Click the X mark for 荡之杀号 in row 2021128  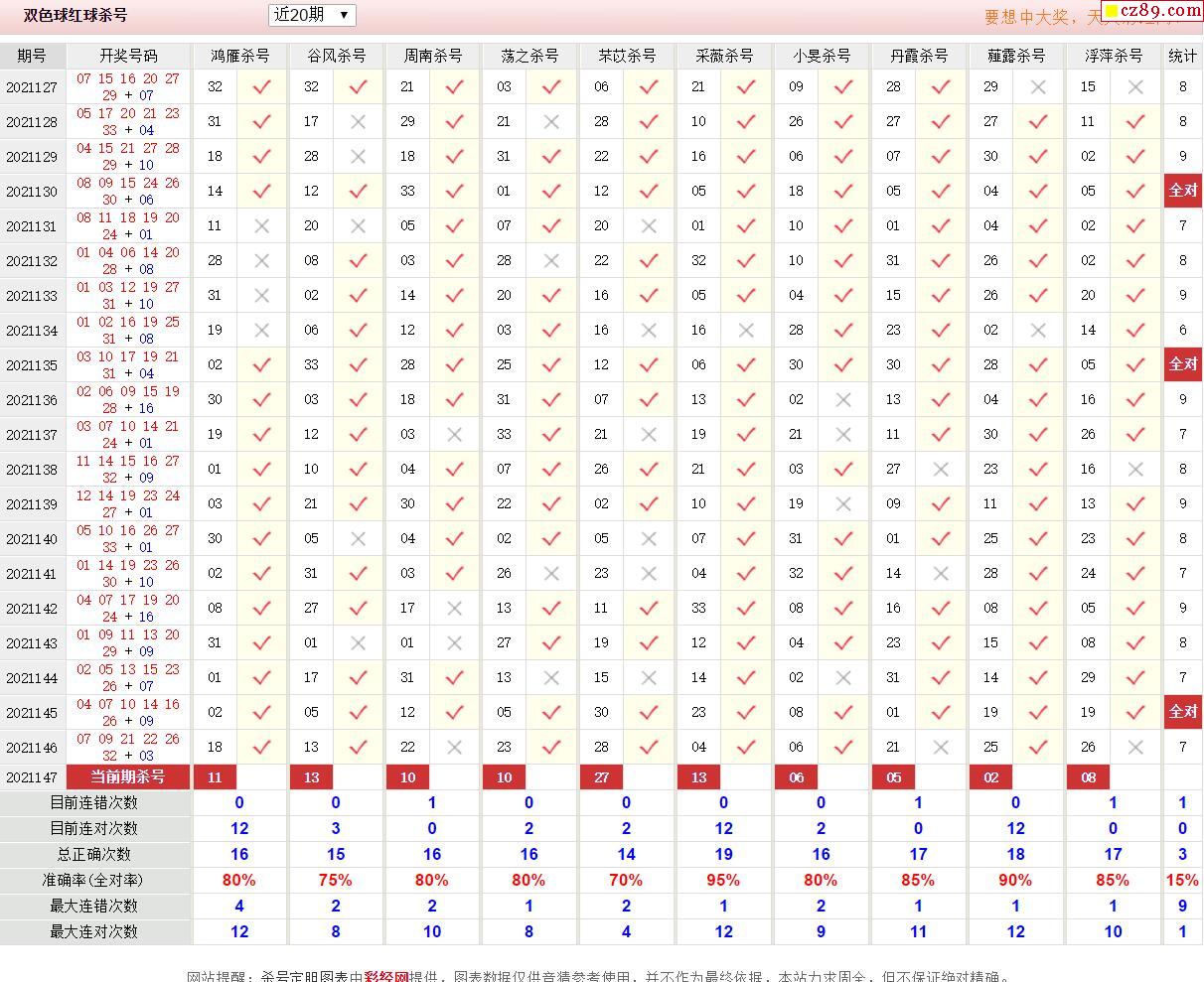551,122
